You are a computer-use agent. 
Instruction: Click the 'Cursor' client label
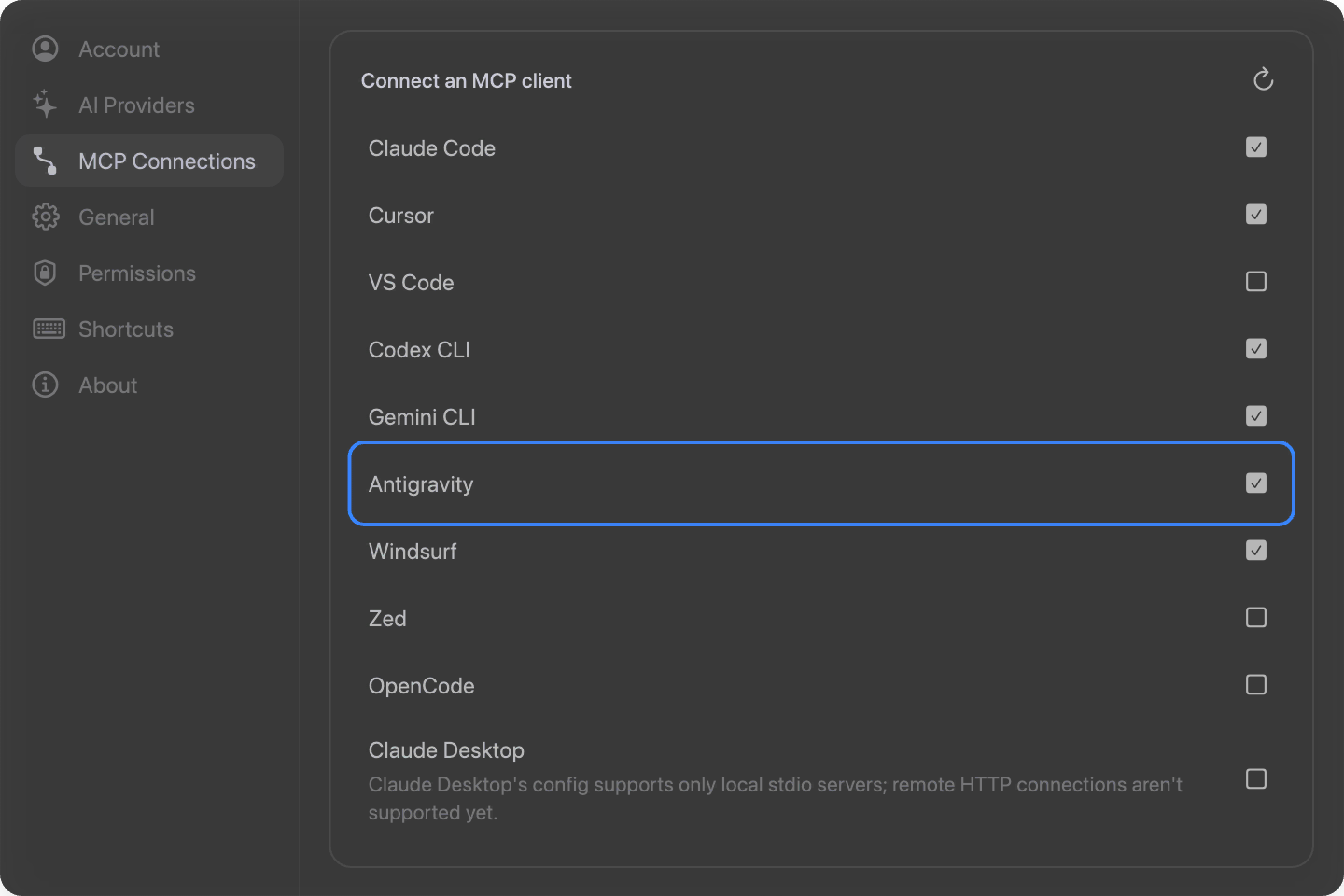tap(401, 216)
